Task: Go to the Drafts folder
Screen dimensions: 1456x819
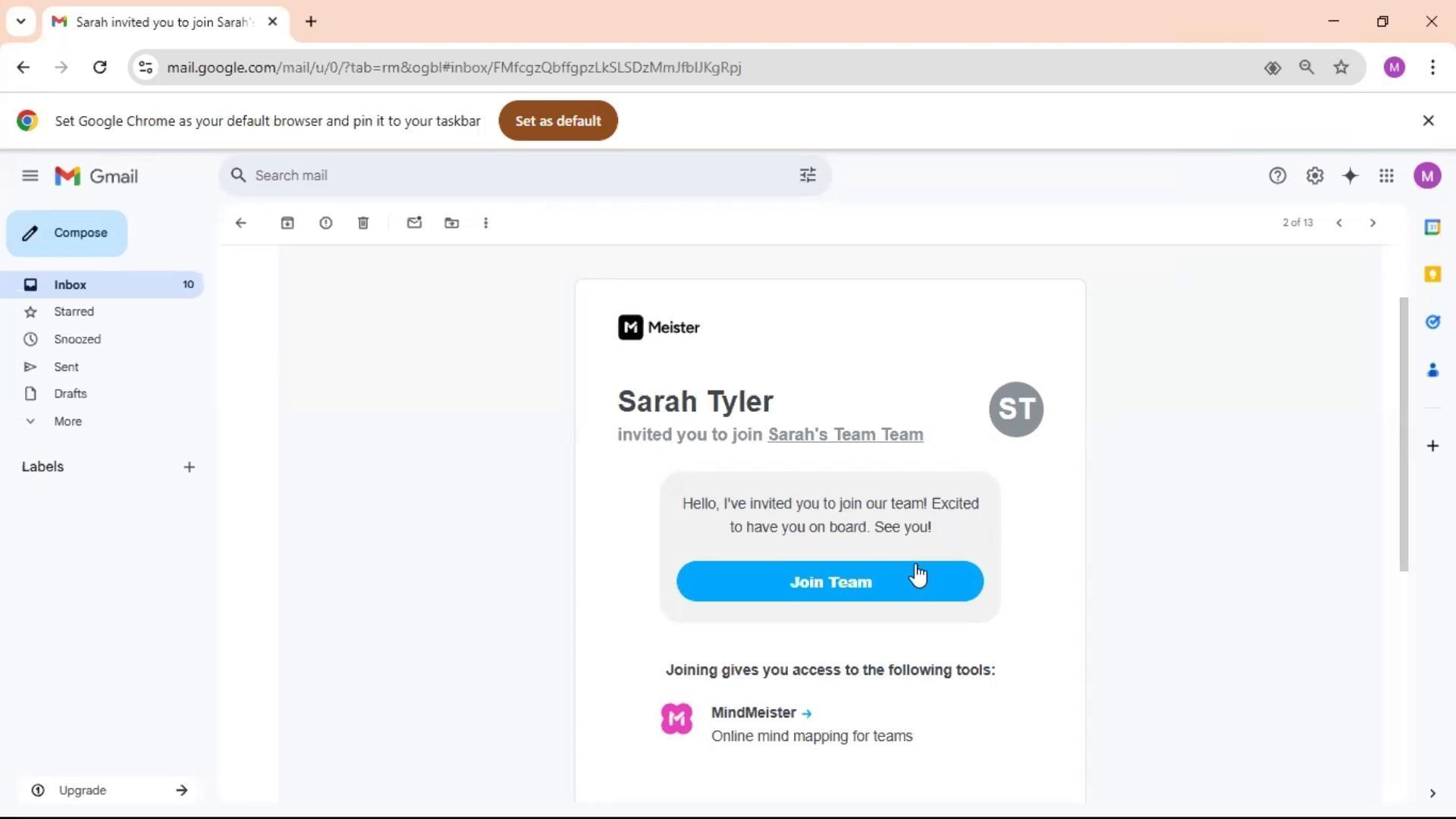Action: pos(71,394)
